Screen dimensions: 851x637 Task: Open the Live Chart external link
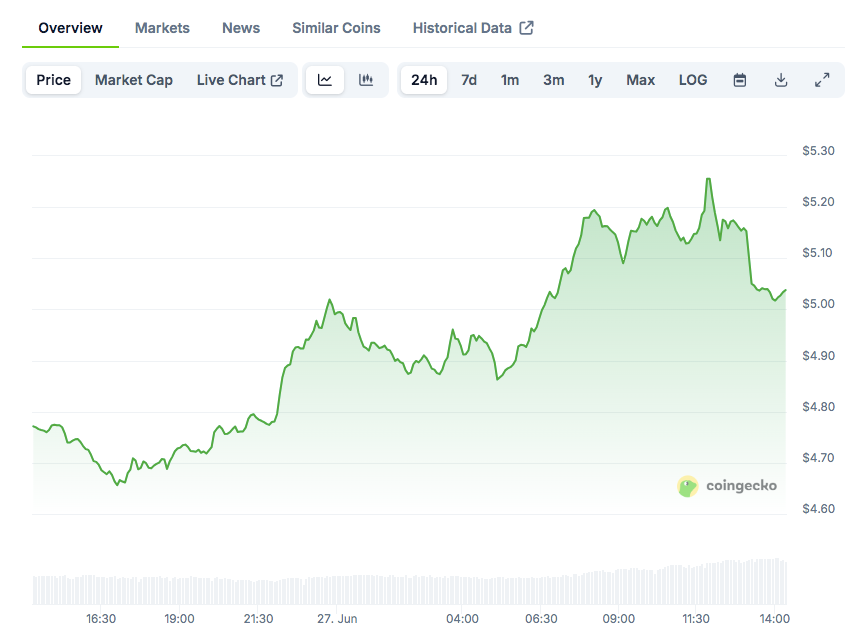point(240,80)
